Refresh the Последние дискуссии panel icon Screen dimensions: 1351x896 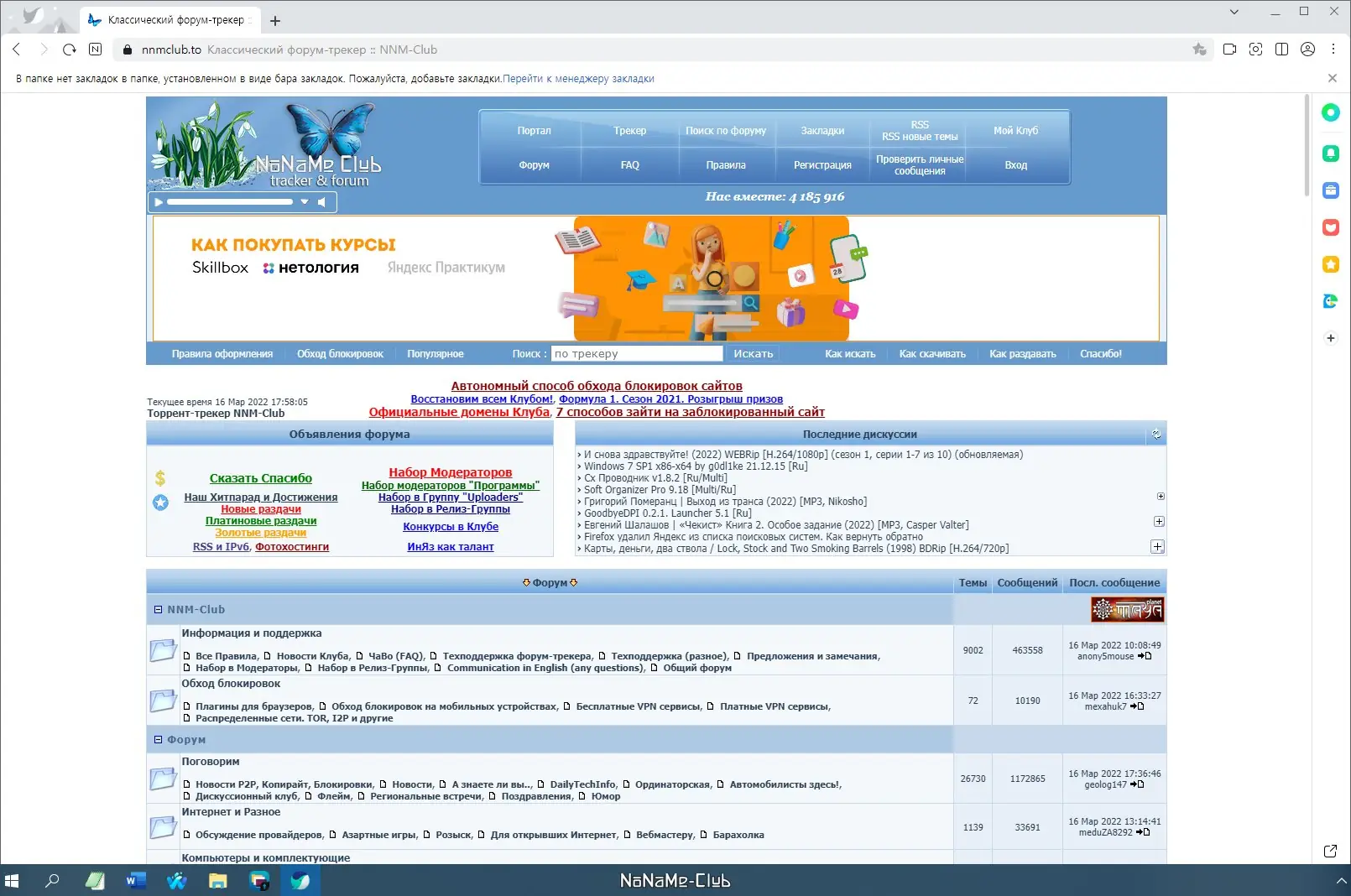tap(1156, 434)
